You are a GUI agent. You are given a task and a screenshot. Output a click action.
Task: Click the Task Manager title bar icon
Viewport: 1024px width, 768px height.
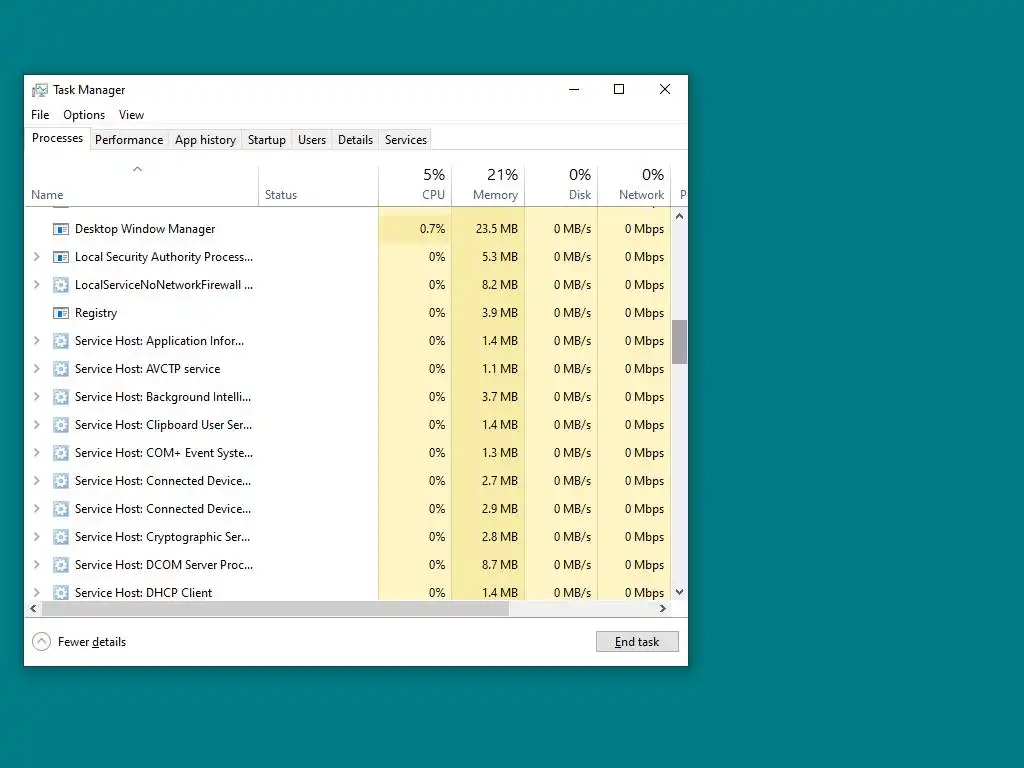40,89
